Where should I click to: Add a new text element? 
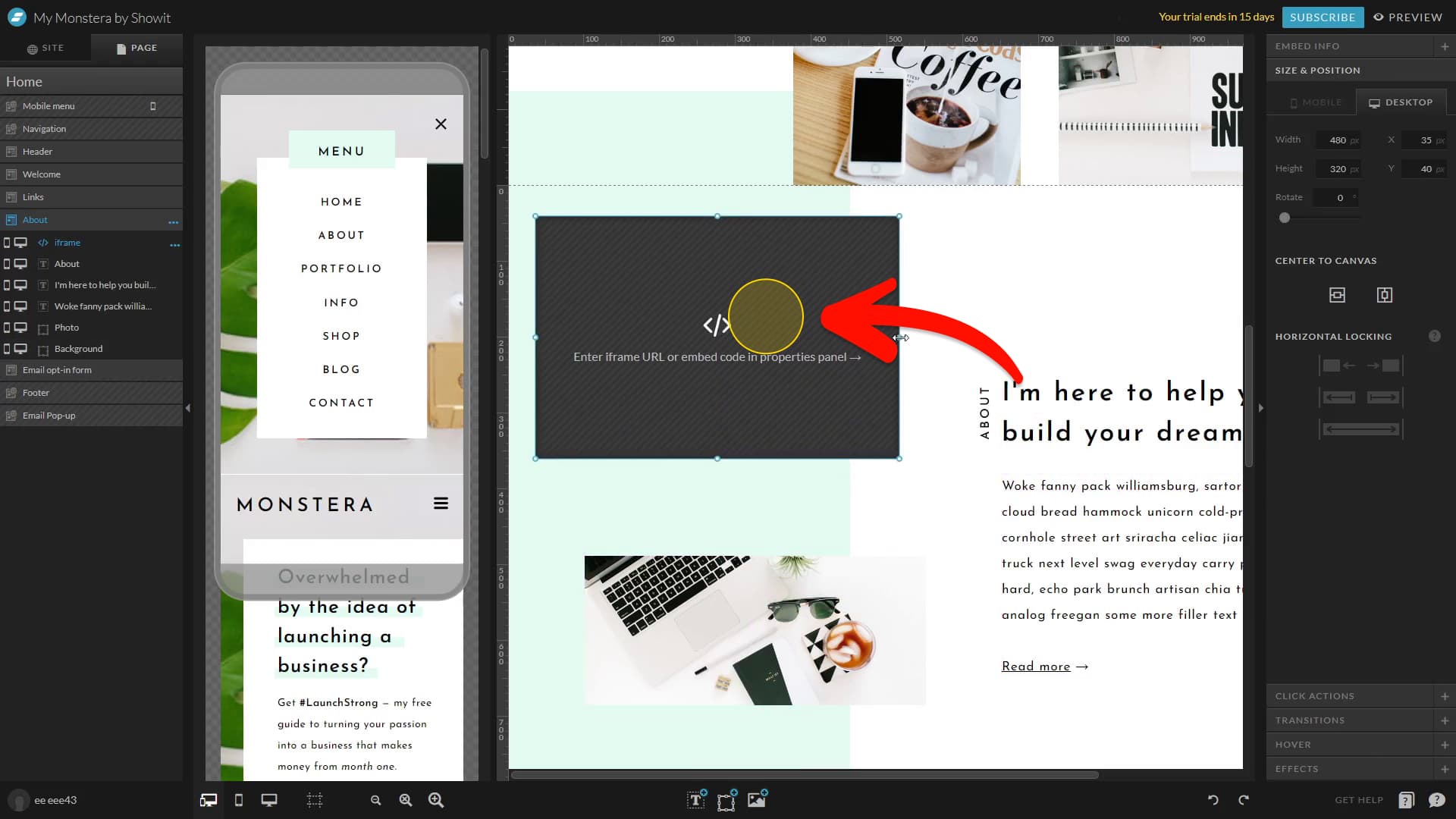696,799
